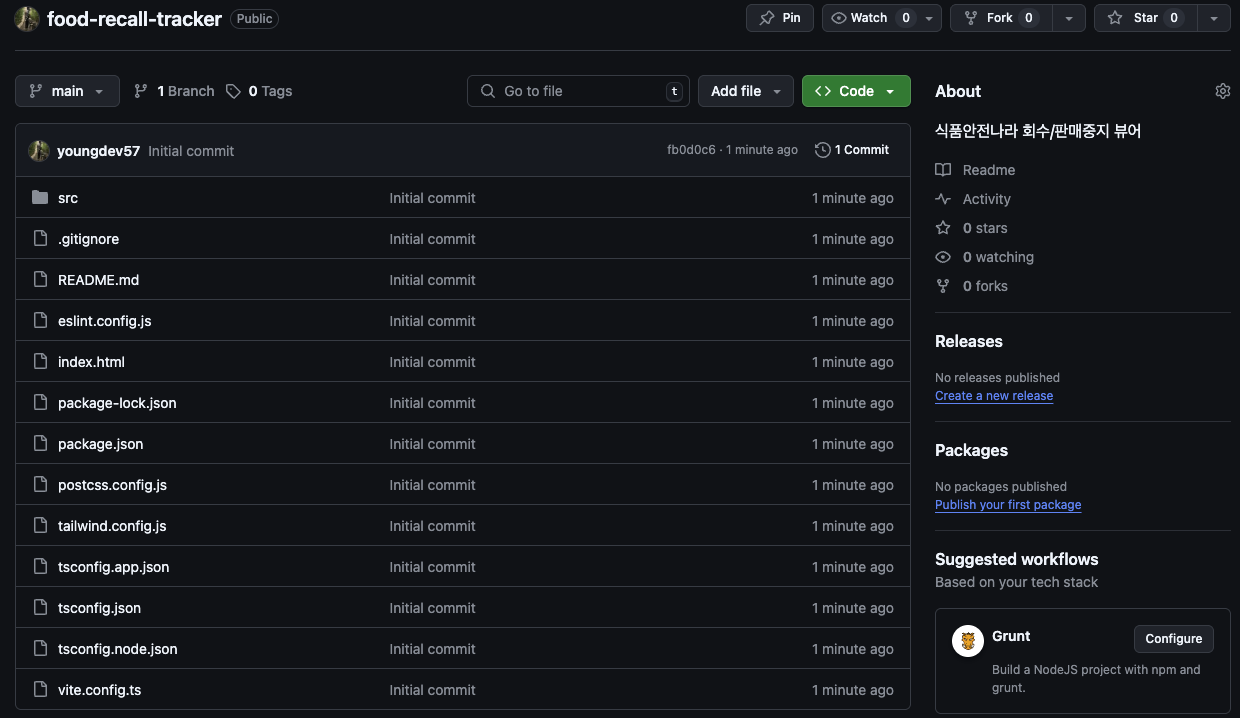Click Initial commit message in the index.html row
1240x718 pixels.
432,362
